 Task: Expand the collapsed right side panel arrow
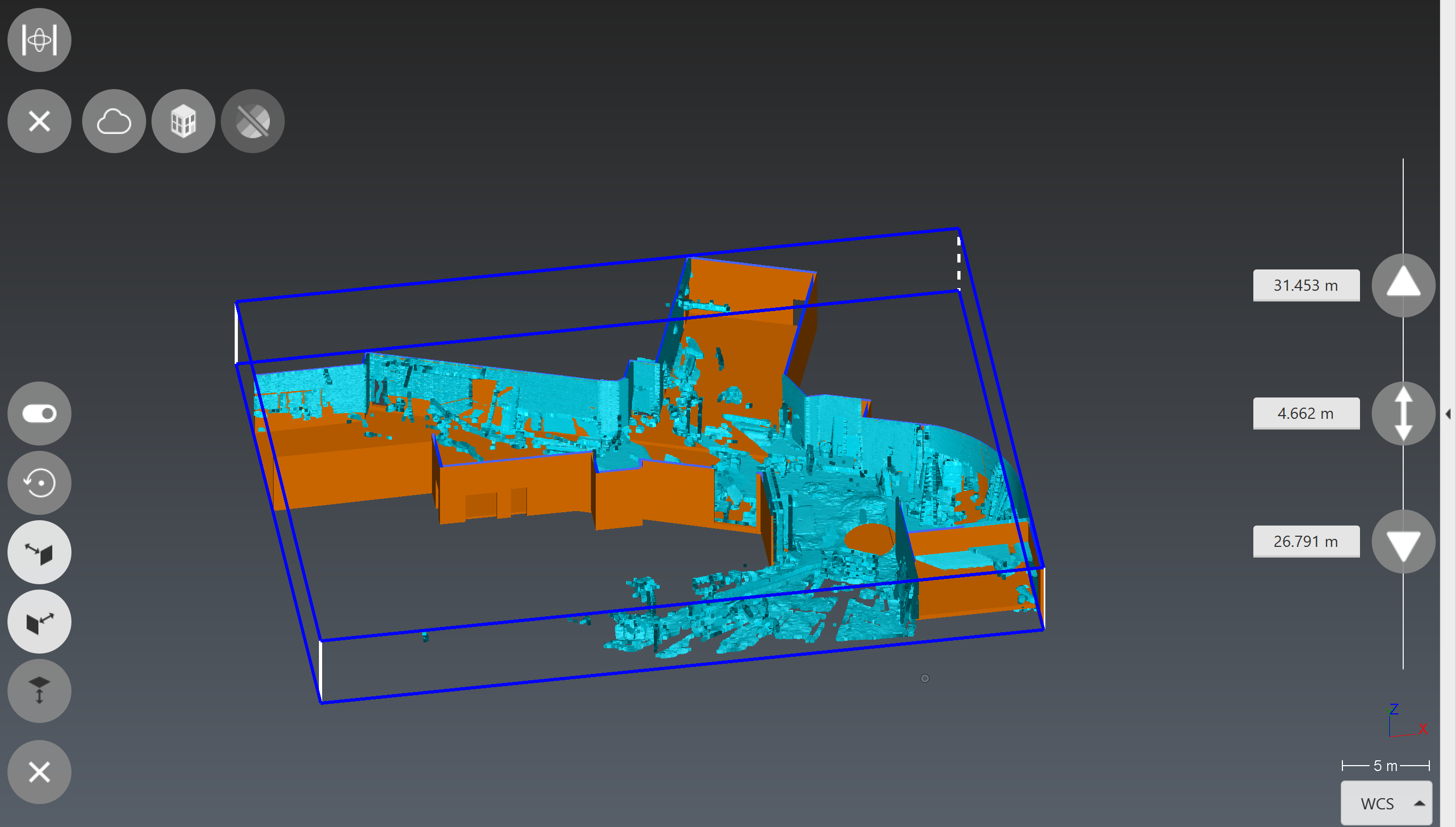coord(1448,413)
